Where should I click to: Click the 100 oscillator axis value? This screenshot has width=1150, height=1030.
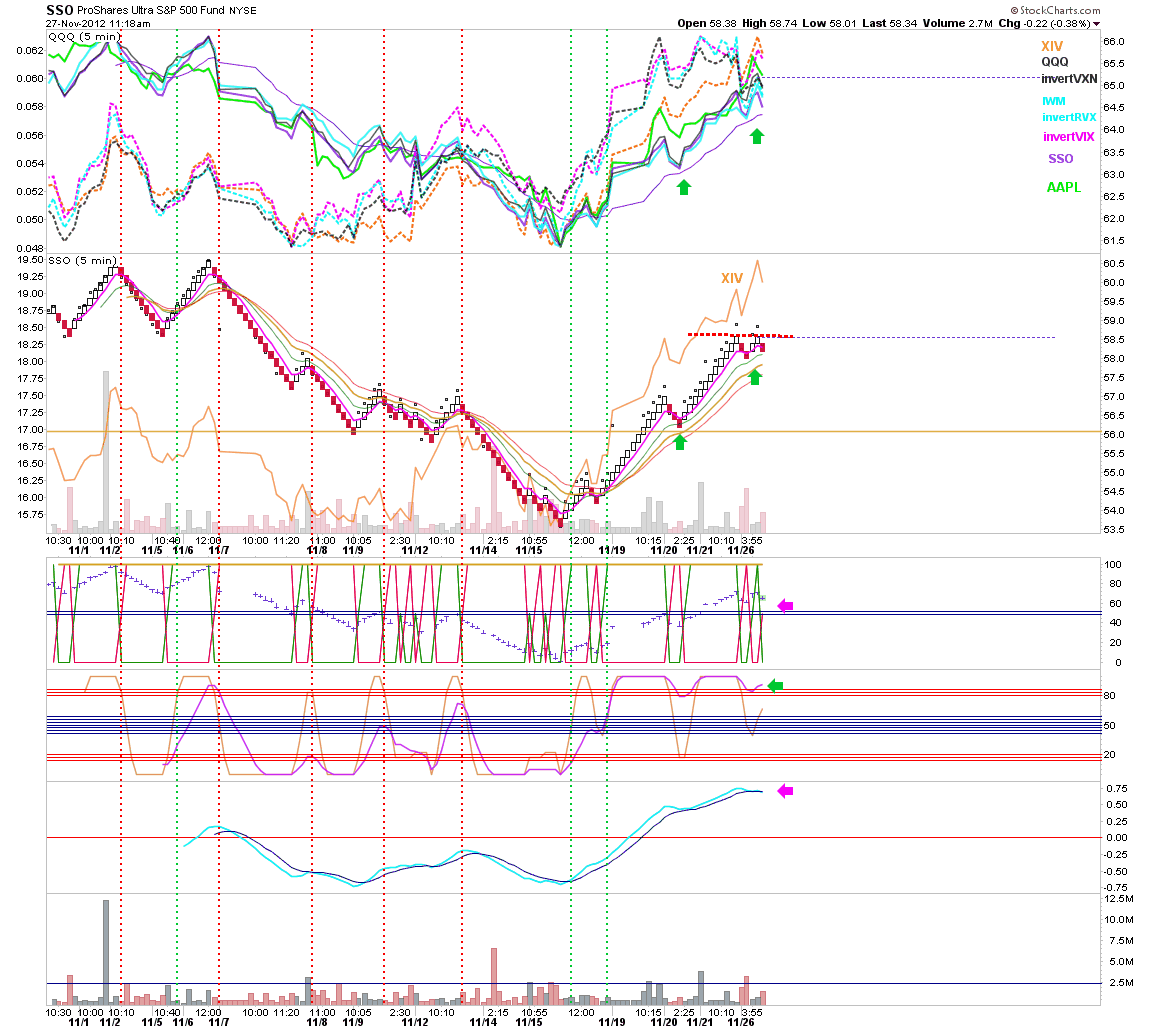[1113, 564]
